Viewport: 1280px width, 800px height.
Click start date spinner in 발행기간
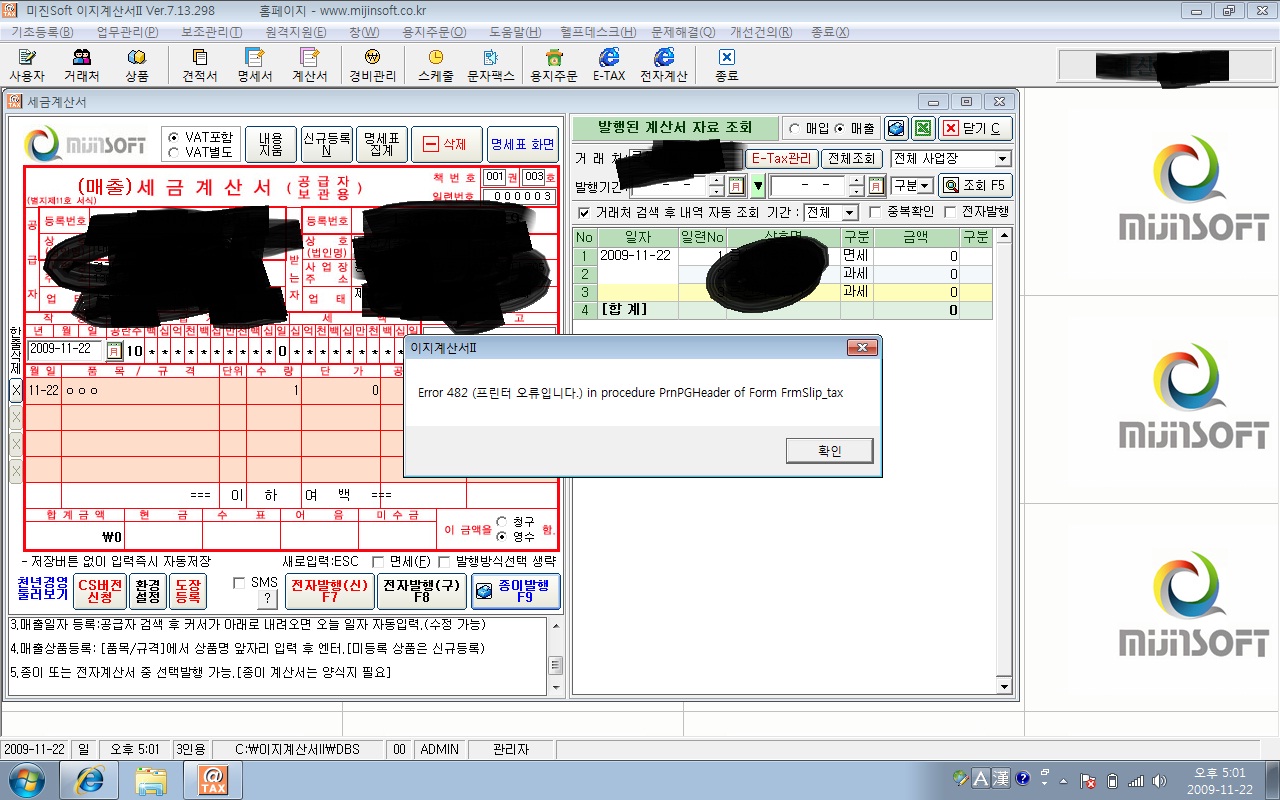[x=716, y=186]
